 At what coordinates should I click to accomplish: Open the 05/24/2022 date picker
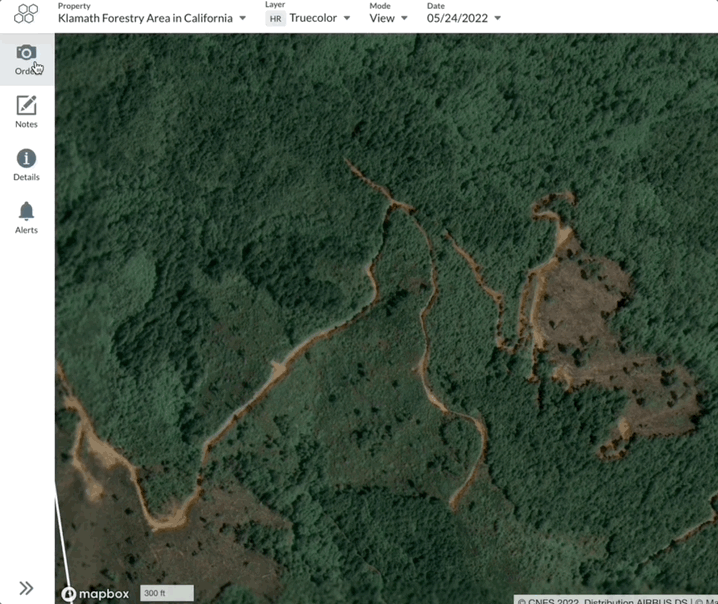click(x=464, y=19)
